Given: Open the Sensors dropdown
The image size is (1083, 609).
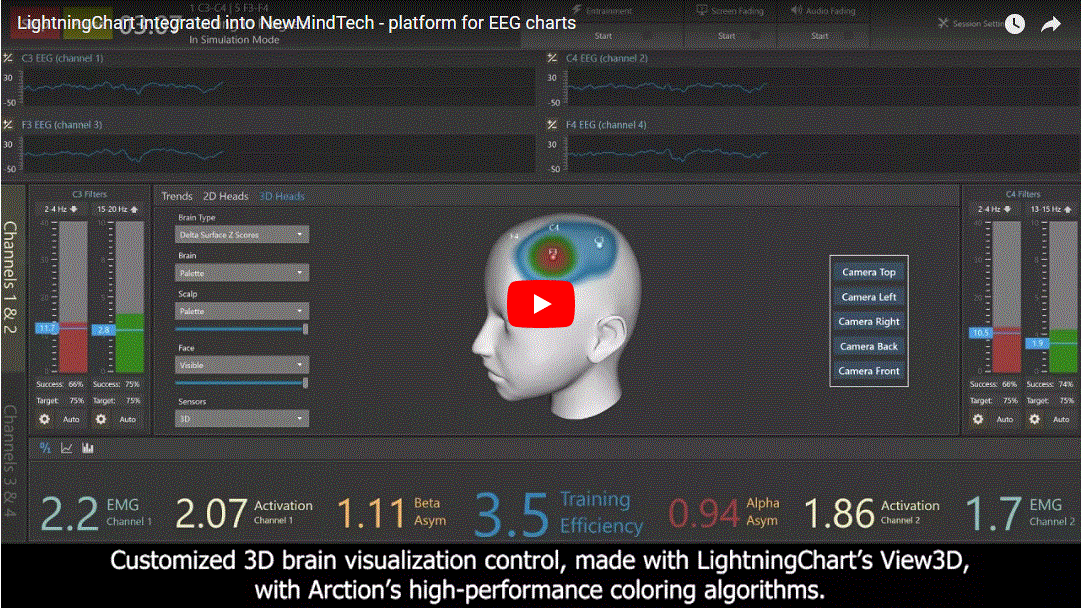Looking at the screenshot, I should coord(241,418).
